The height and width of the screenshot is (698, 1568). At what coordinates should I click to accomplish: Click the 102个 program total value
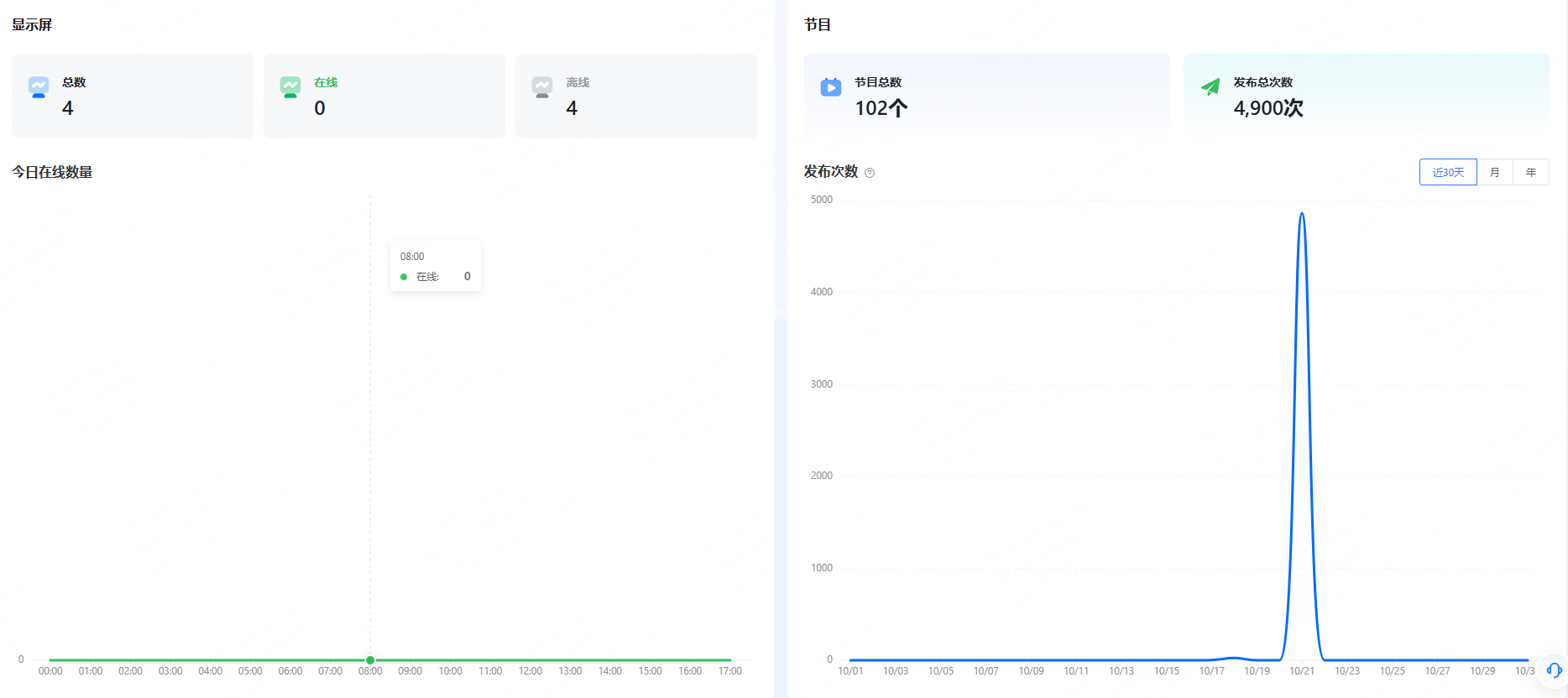[881, 108]
